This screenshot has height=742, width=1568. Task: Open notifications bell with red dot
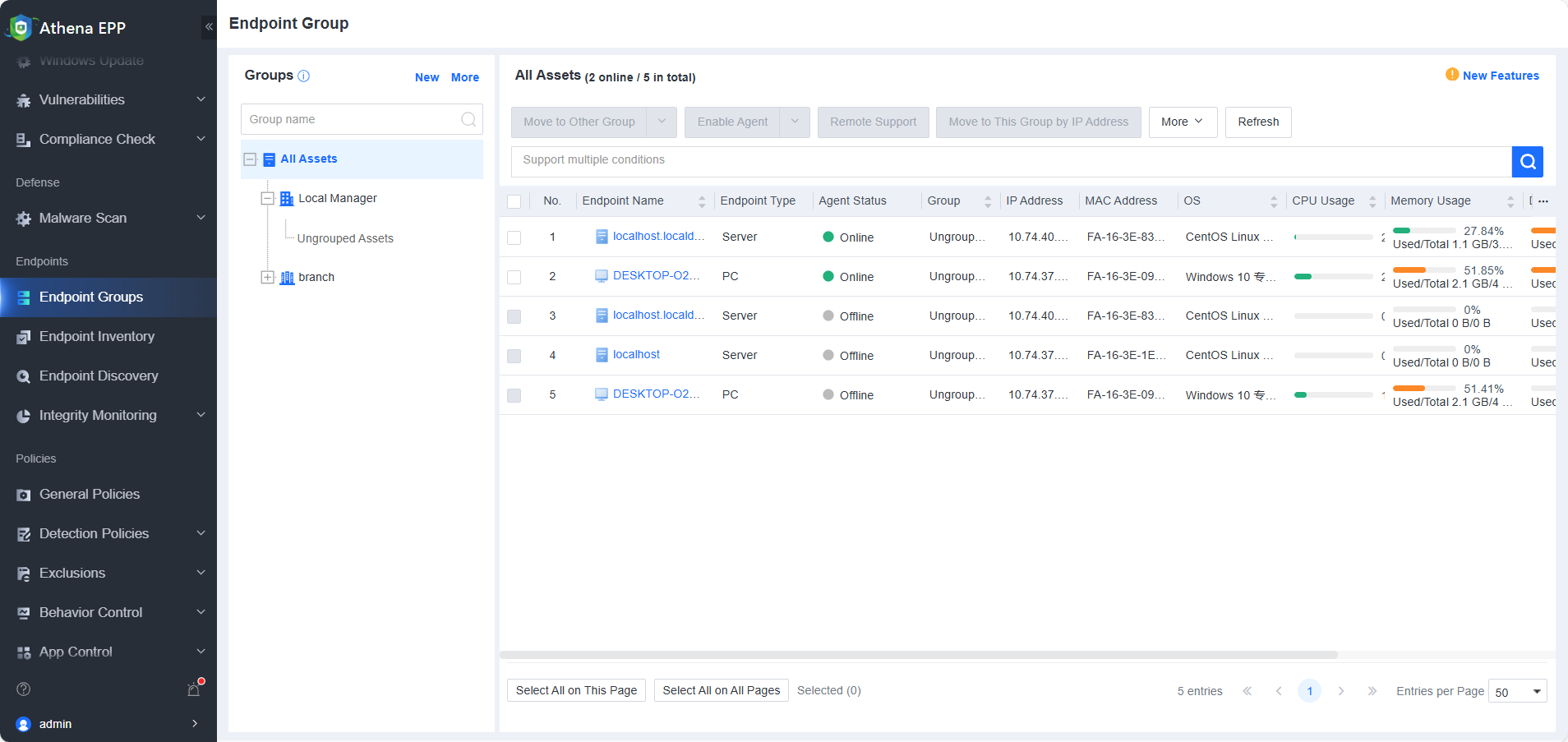point(195,689)
